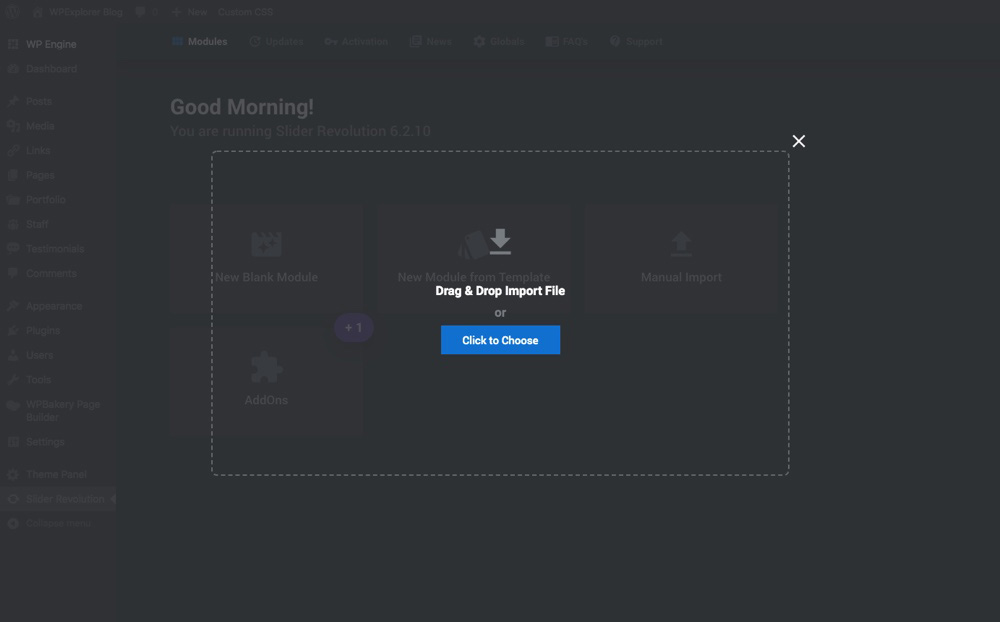Switch to the Support tab
Screen dimensions: 1000x622
point(636,41)
